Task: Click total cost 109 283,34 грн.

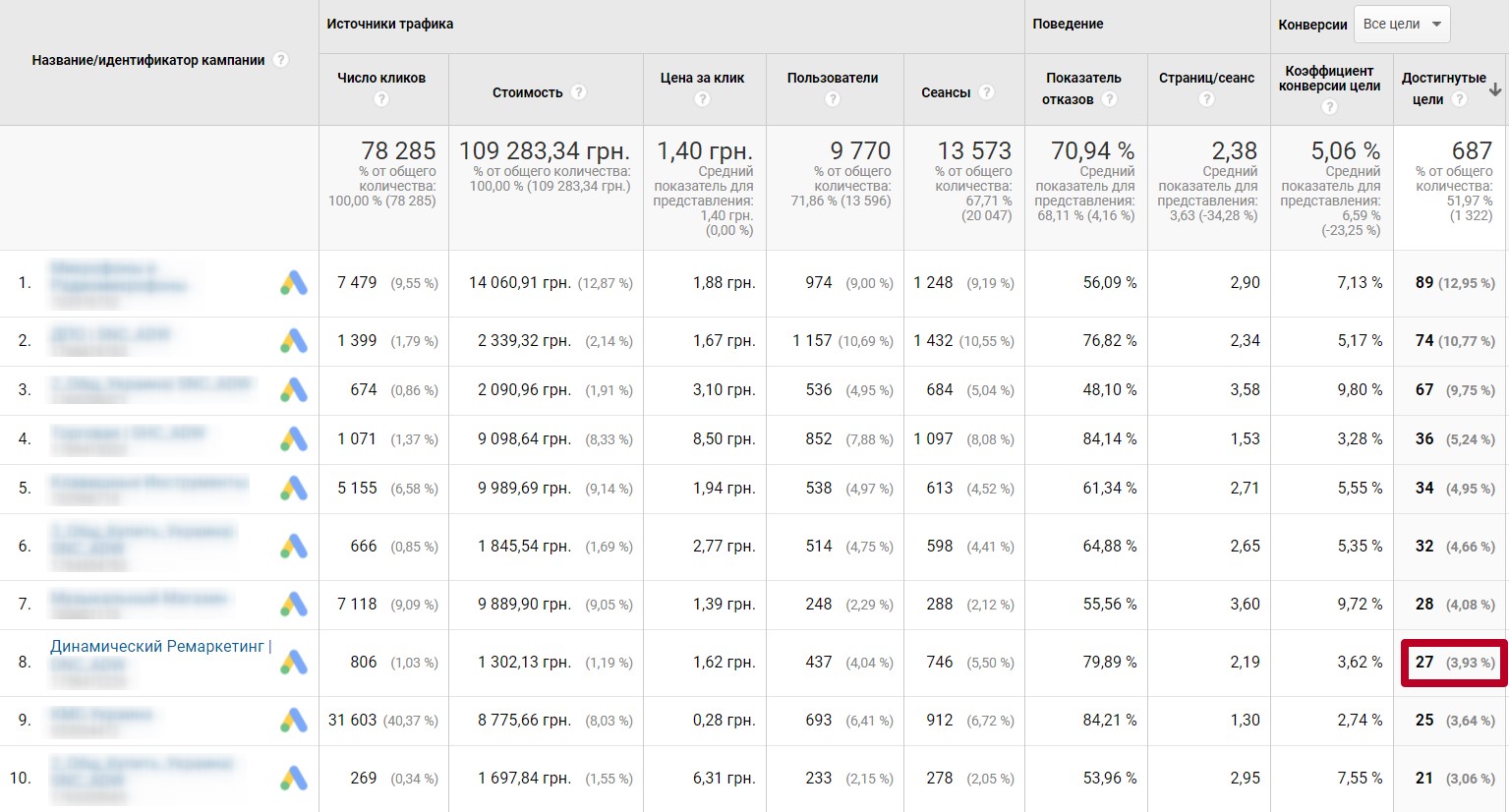Action: coord(545,150)
